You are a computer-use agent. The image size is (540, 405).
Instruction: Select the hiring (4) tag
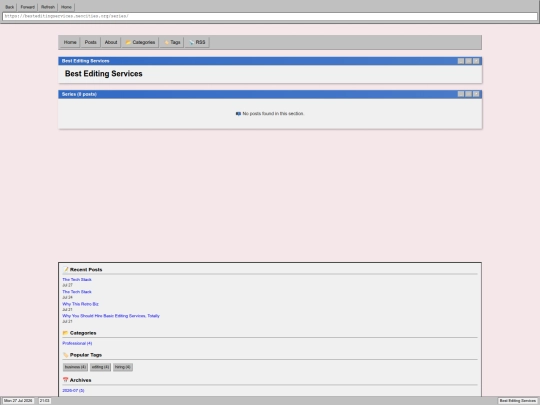(x=123, y=367)
